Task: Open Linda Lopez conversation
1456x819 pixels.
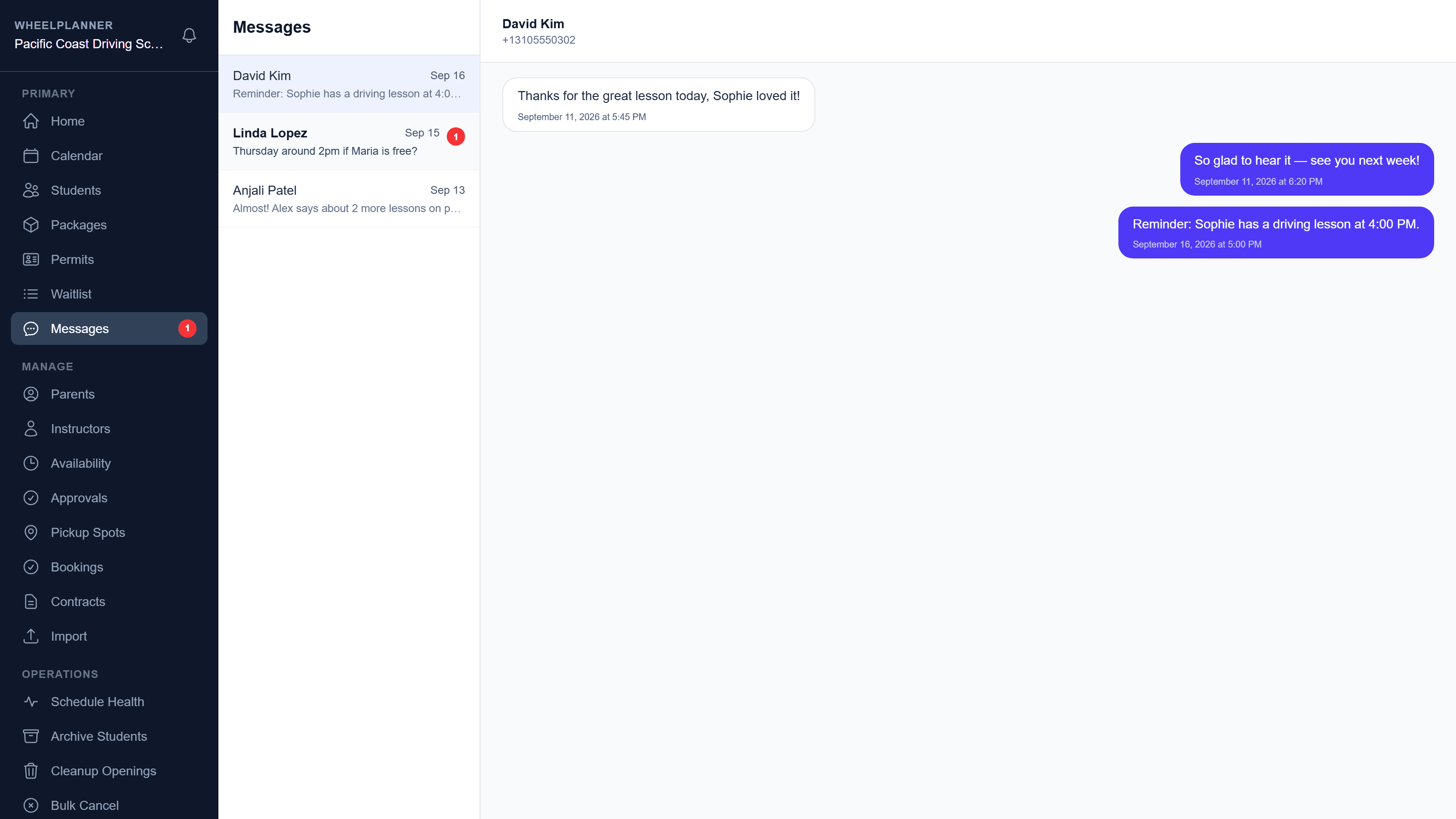Action: click(349, 142)
